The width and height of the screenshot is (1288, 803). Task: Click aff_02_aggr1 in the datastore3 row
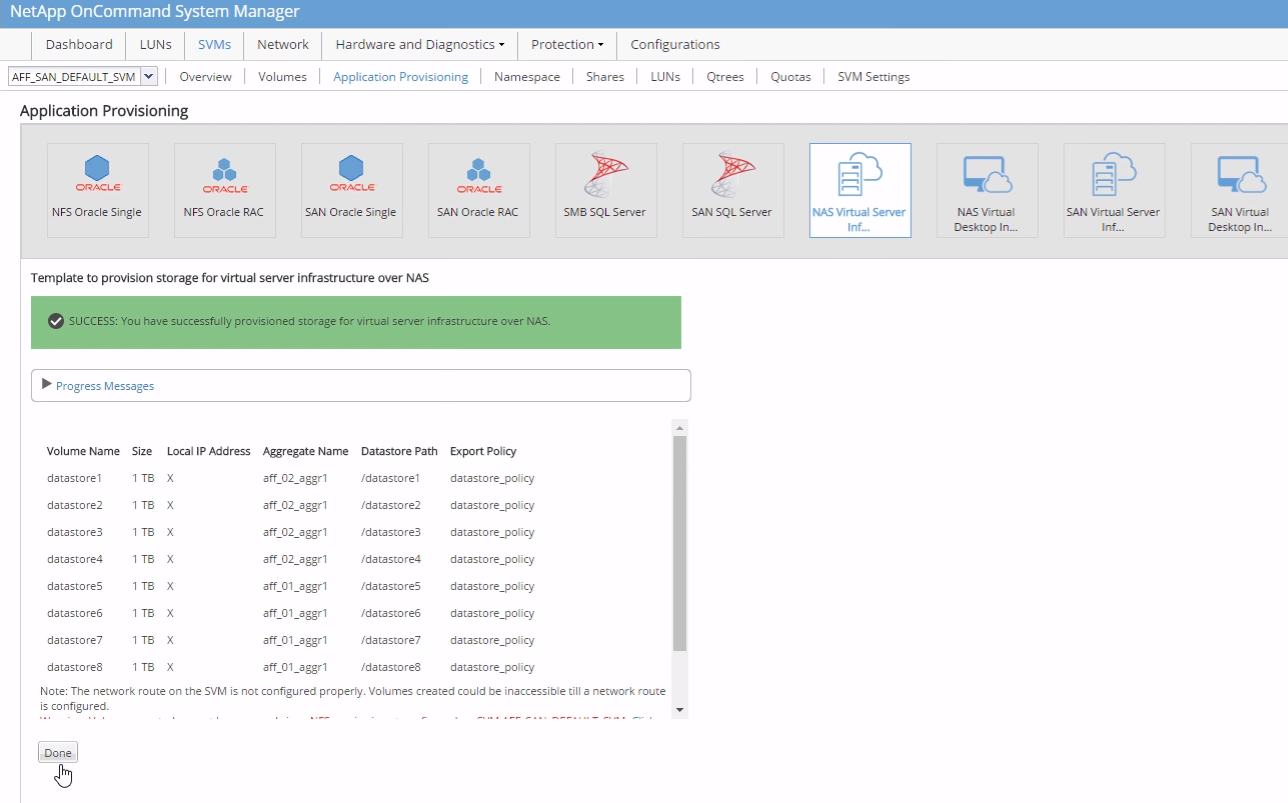[x=295, y=532]
